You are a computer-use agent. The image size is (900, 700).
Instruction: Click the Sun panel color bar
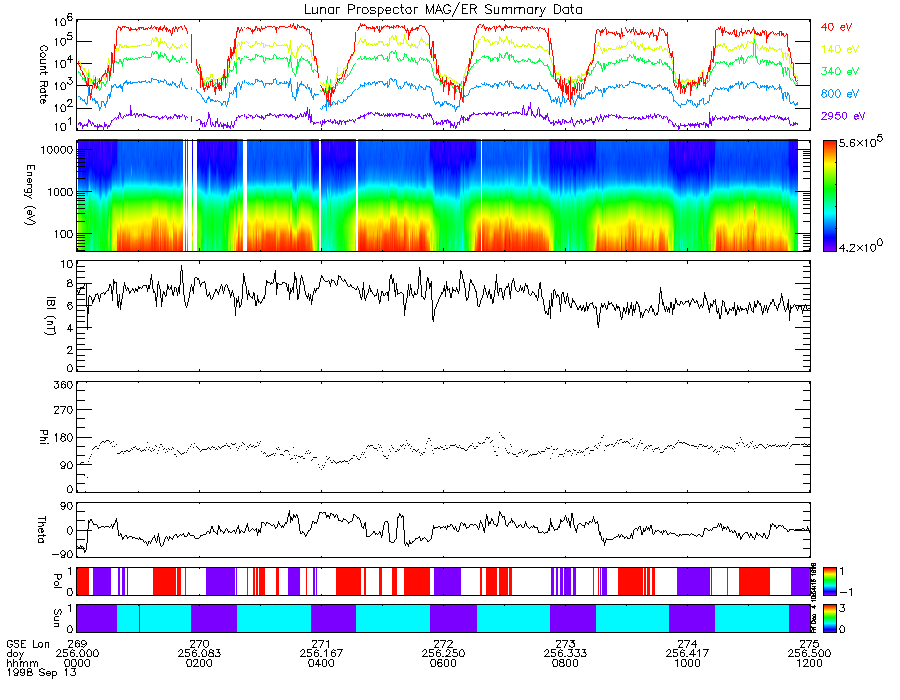point(829,619)
